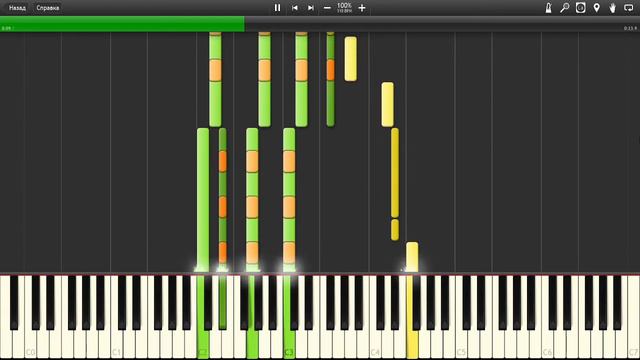The width and height of the screenshot is (640, 360).
Task: Decrease playback speed with minus button
Action: pyautogui.click(x=327, y=8)
